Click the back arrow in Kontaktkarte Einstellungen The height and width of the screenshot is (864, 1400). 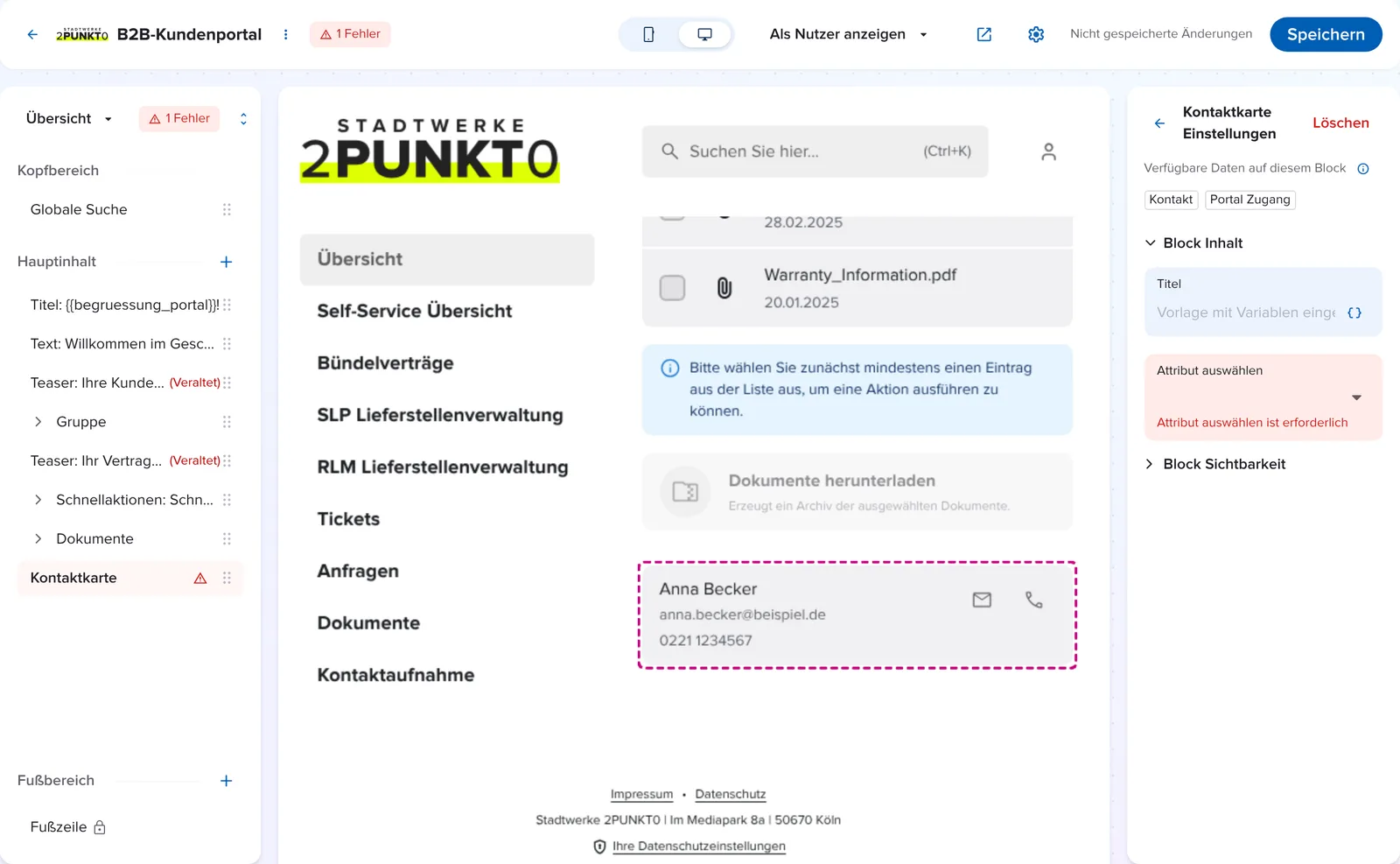coord(1159,123)
